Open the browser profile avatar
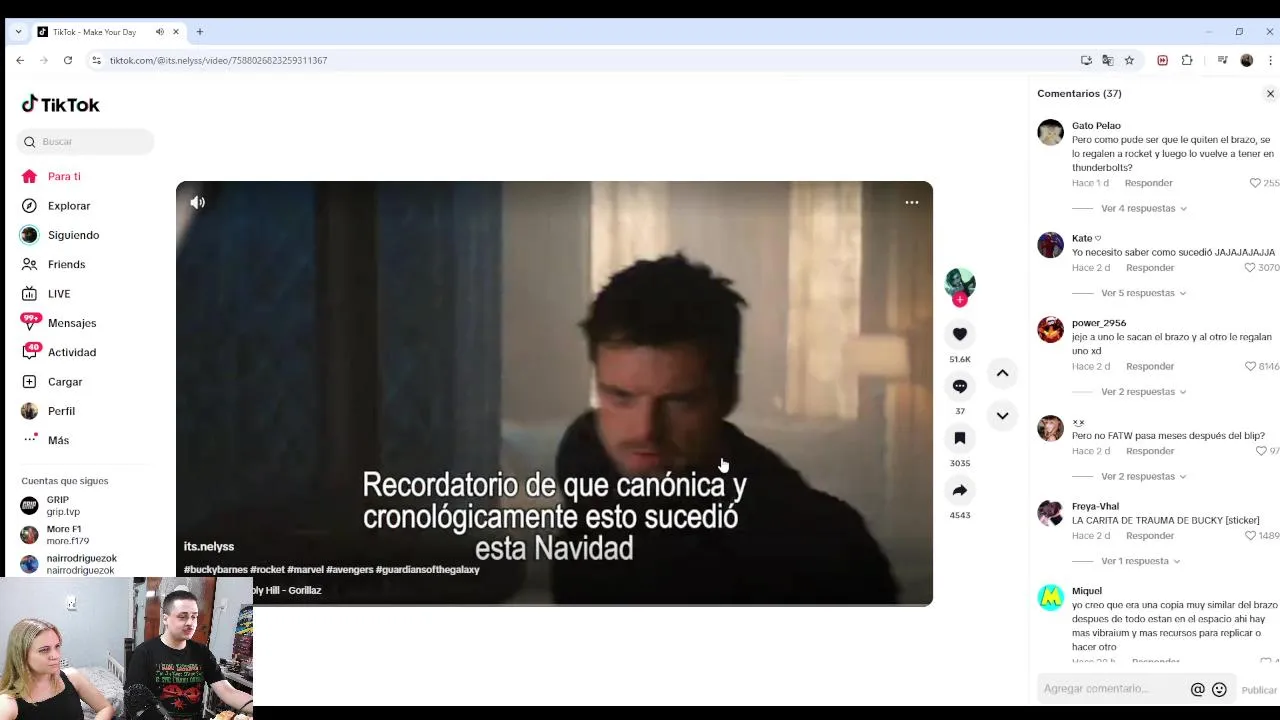Screen dimensions: 1280x720 tap(1247, 60)
